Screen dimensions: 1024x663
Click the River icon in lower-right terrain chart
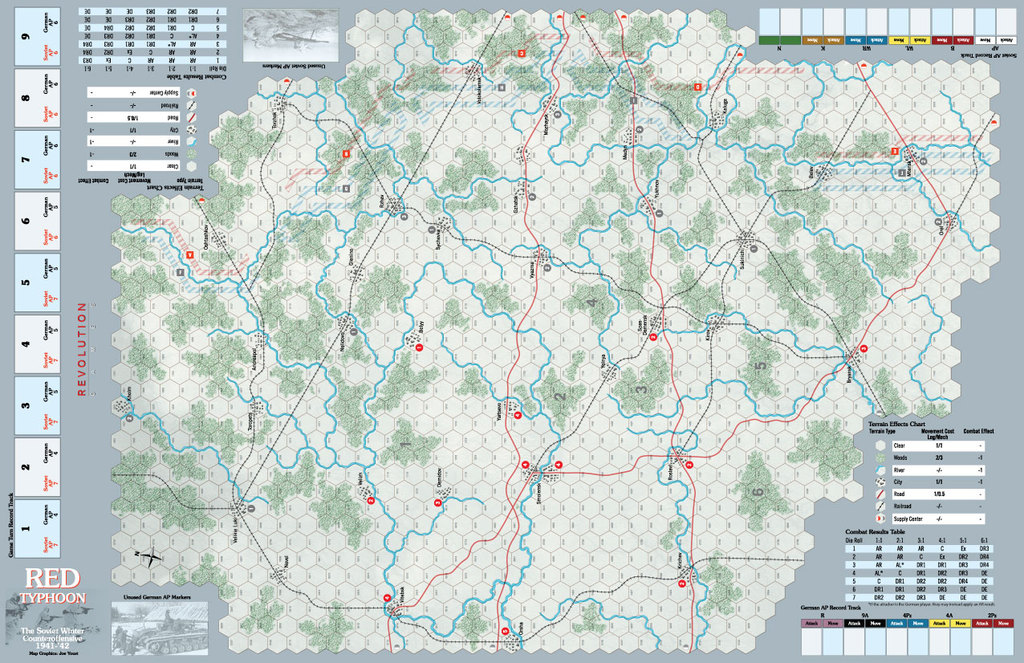(x=880, y=470)
